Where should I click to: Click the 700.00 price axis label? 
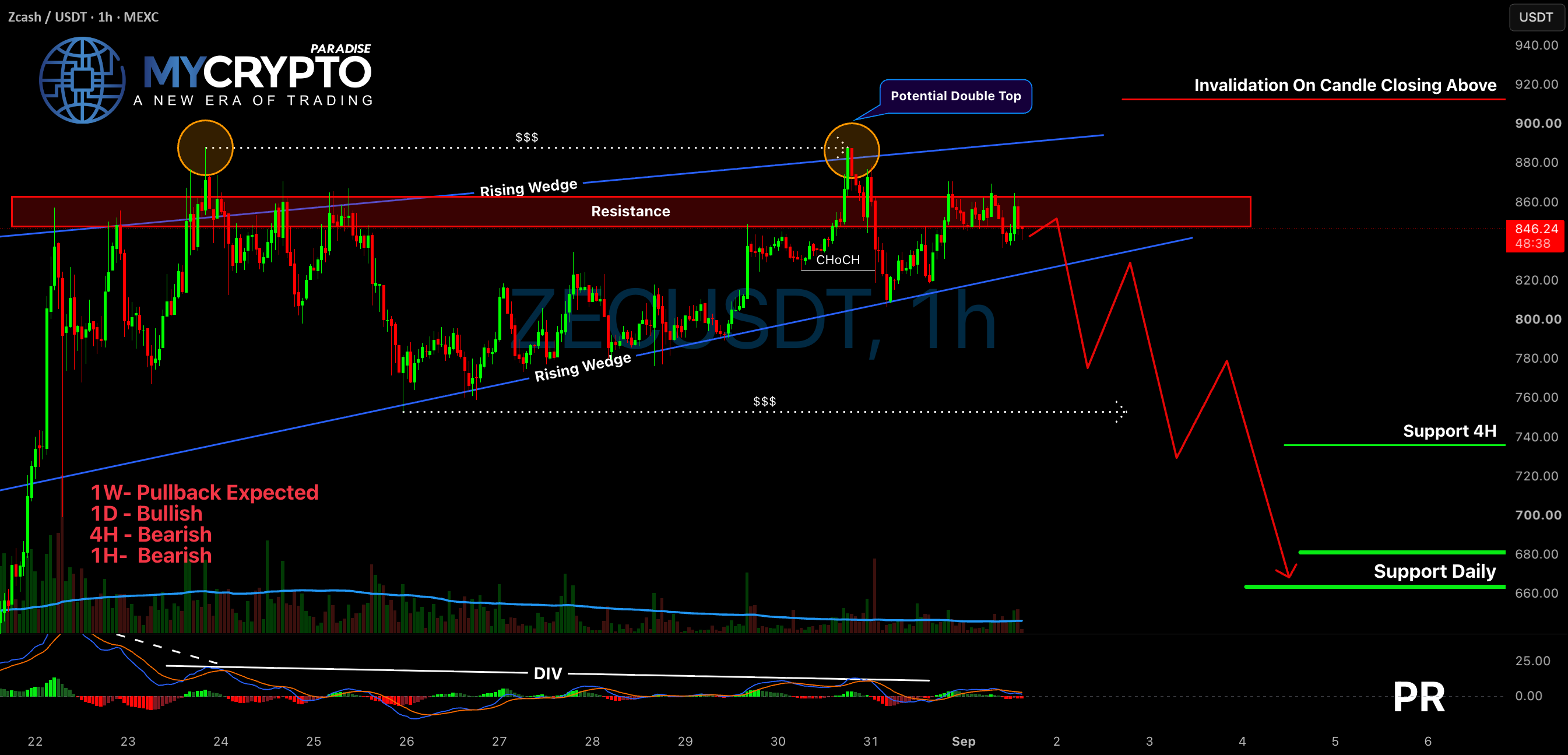pos(1538,515)
